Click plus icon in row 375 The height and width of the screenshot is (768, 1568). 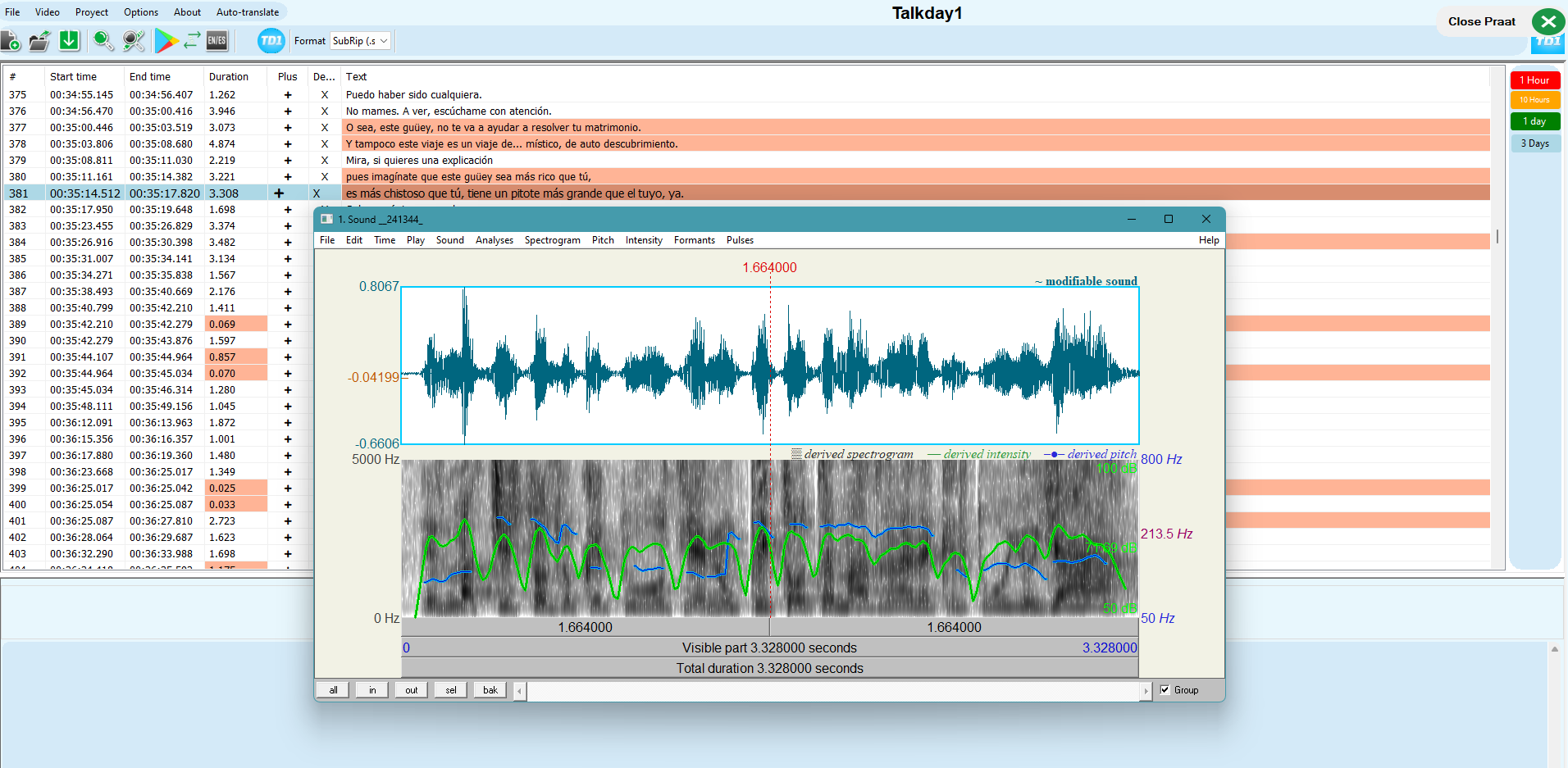coord(288,95)
